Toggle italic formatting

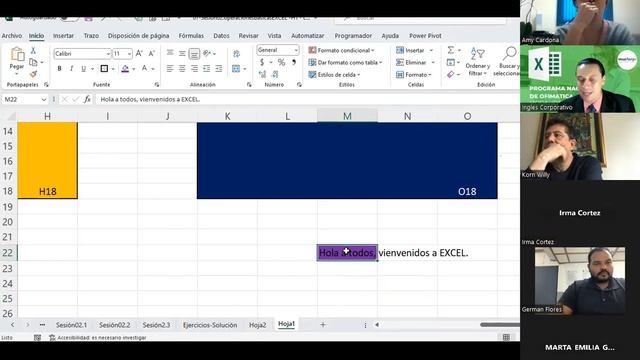[71, 69]
